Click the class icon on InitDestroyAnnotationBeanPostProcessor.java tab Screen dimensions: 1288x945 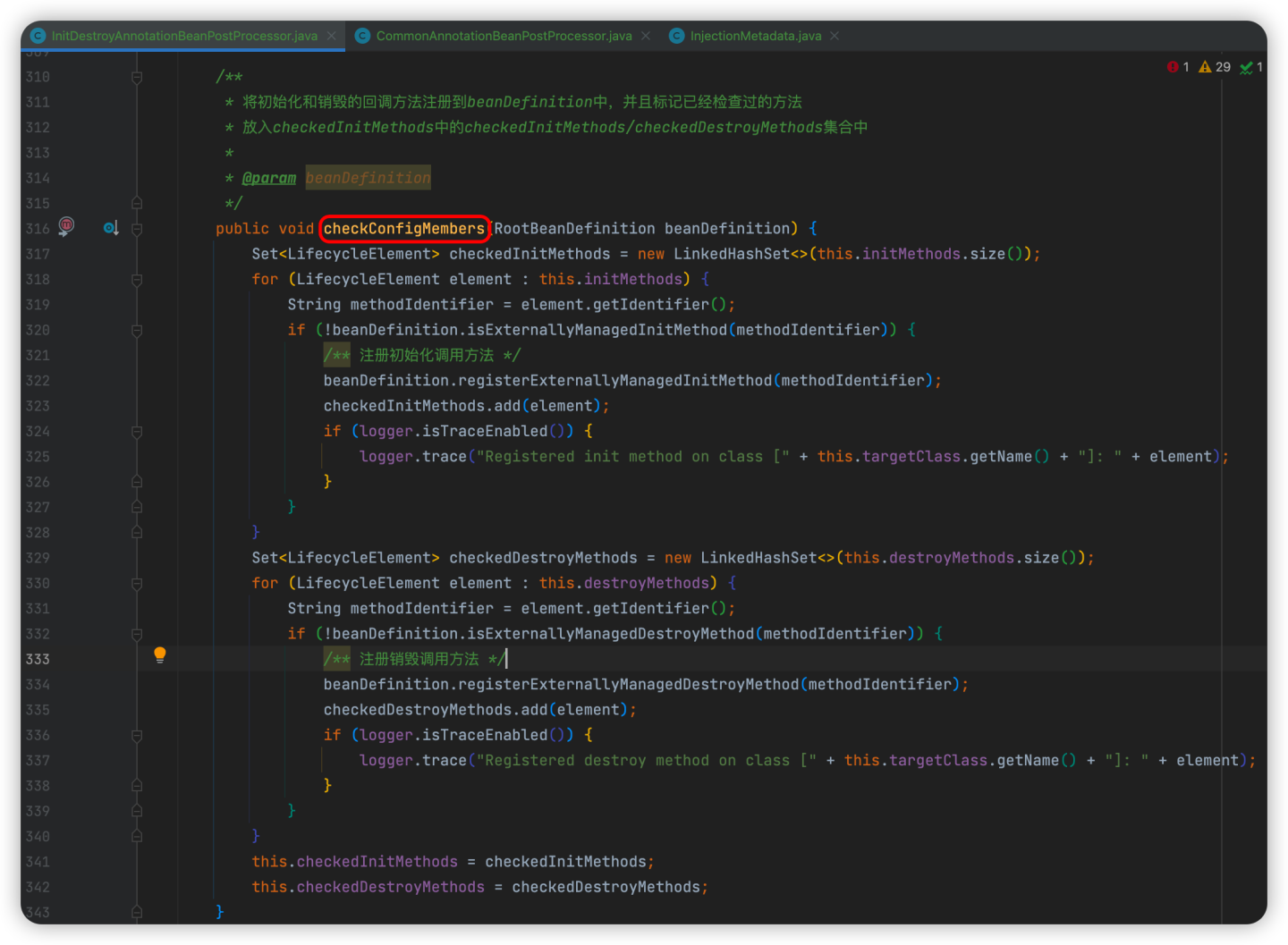click(x=38, y=36)
